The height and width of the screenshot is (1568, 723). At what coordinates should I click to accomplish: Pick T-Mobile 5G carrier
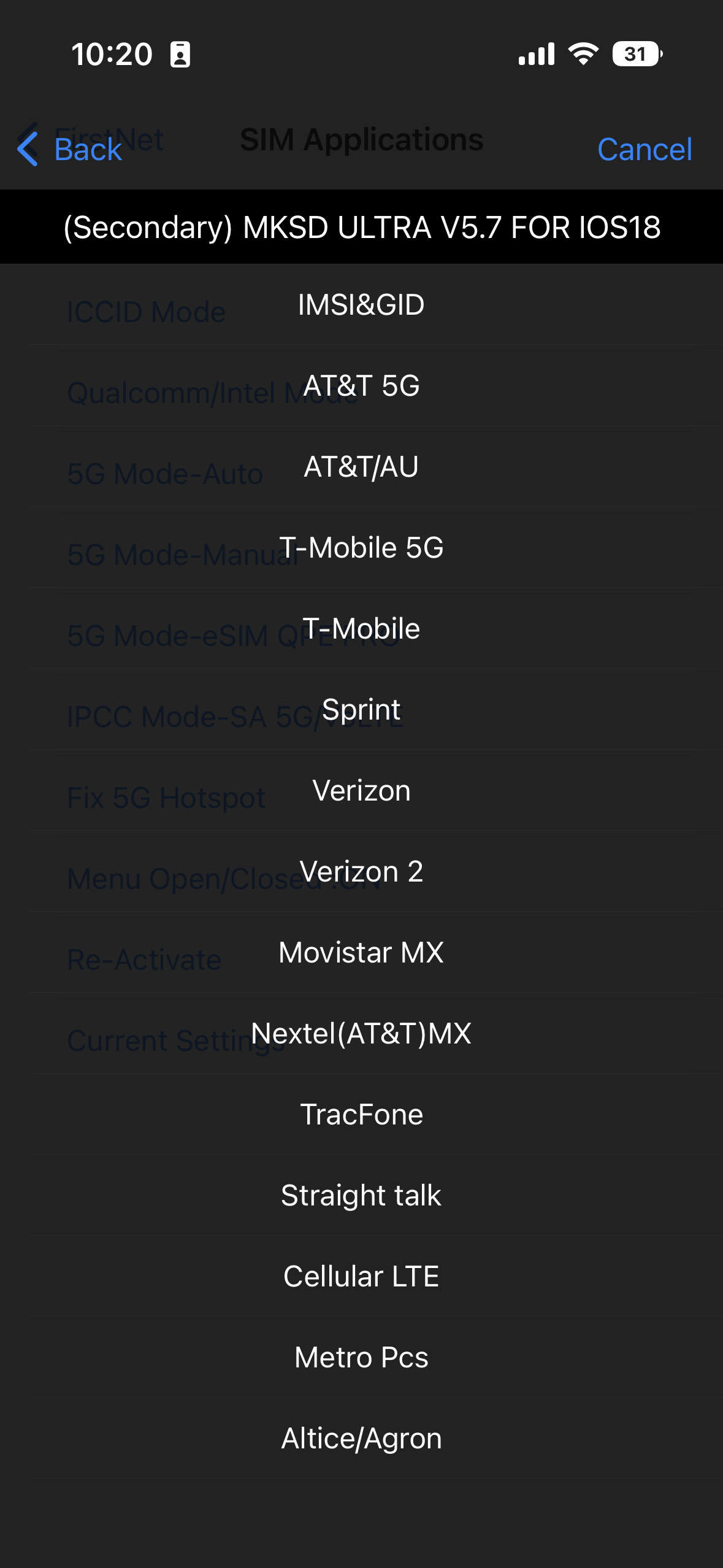click(361, 548)
